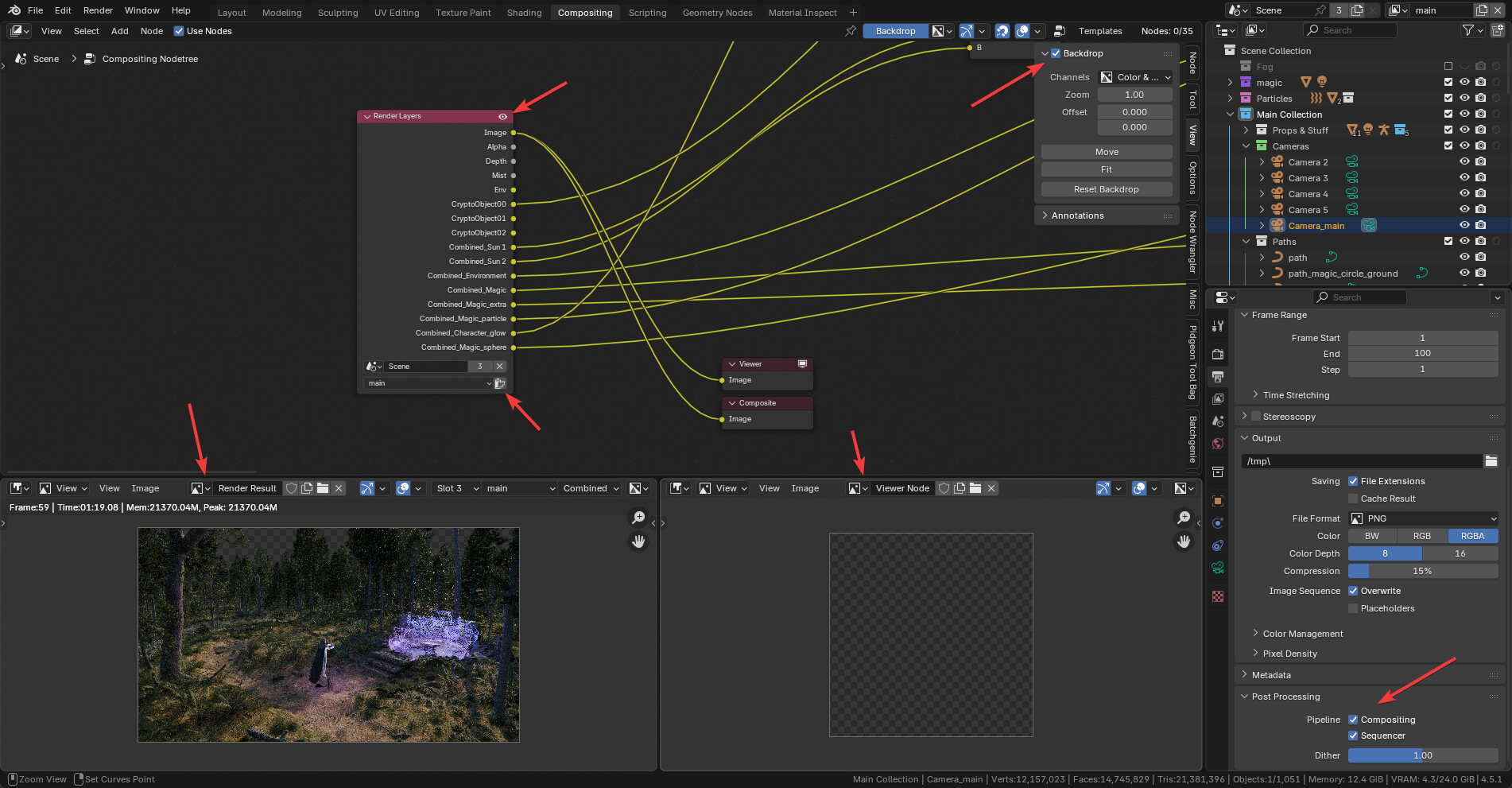Screen dimensions: 1512x788
Task: Expand magic collection in outliner
Action: tap(1230, 83)
